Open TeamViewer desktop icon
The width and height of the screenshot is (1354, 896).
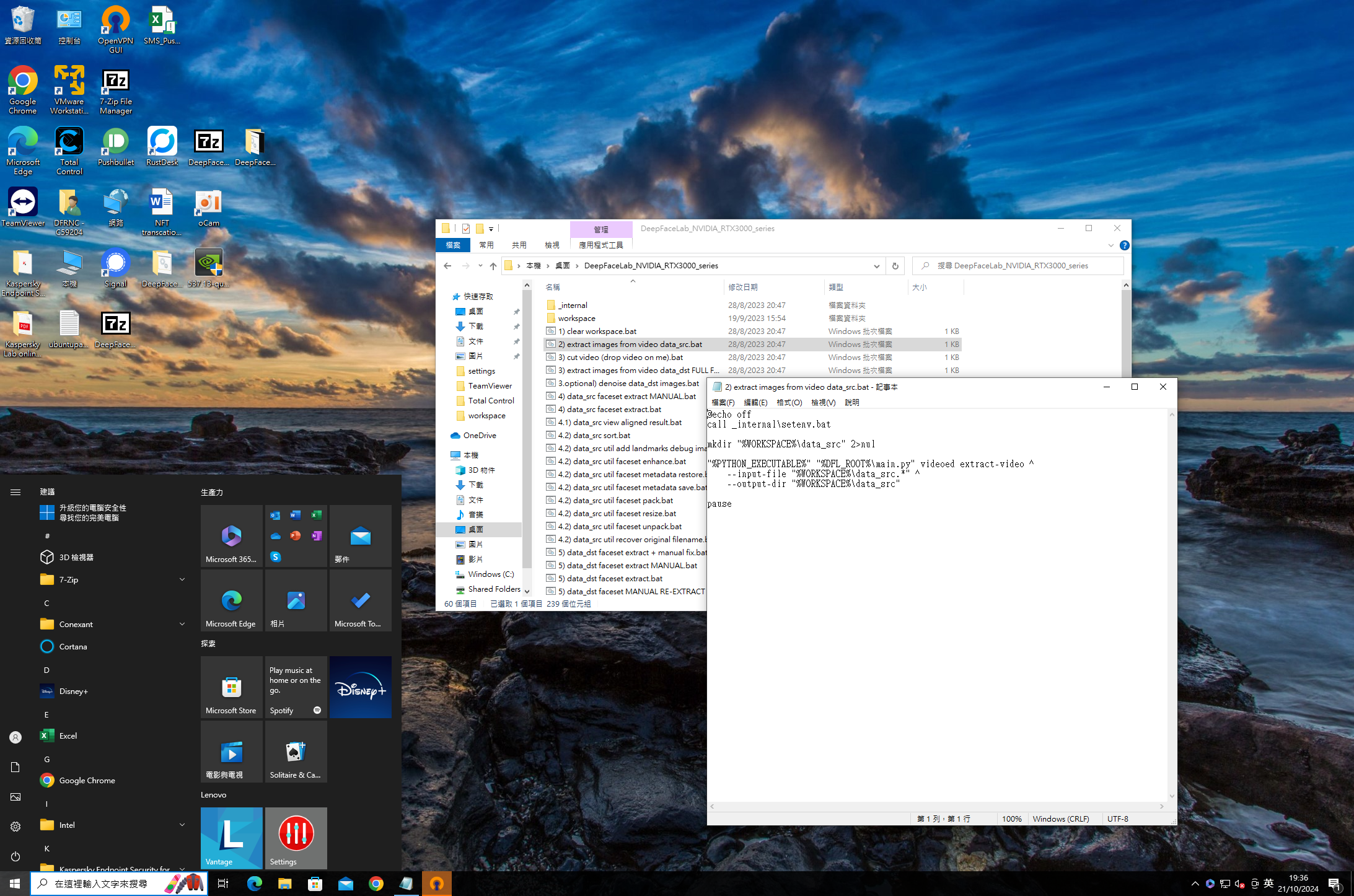pos(23,207)
